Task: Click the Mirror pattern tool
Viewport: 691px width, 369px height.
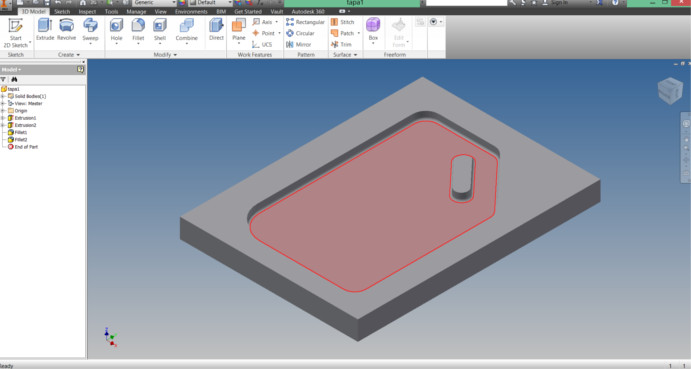Action: (x=299, y=45)
